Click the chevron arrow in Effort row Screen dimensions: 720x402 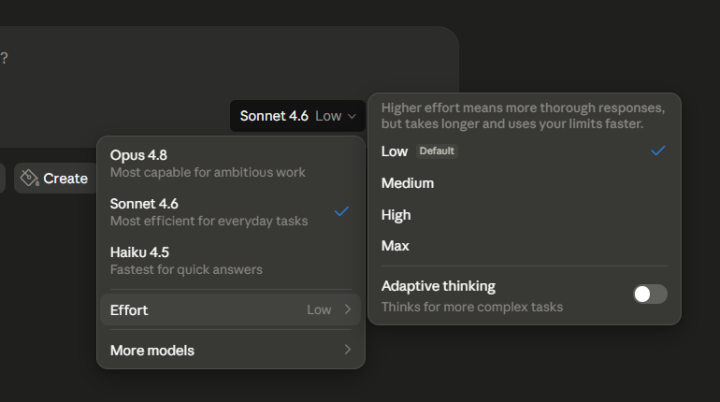click(x=348, y=310)
